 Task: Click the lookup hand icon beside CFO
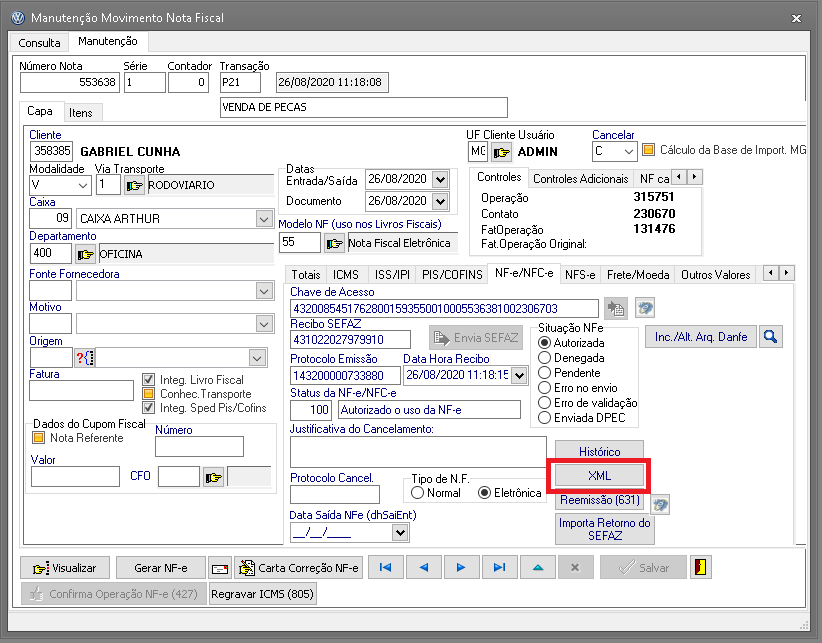213,477
